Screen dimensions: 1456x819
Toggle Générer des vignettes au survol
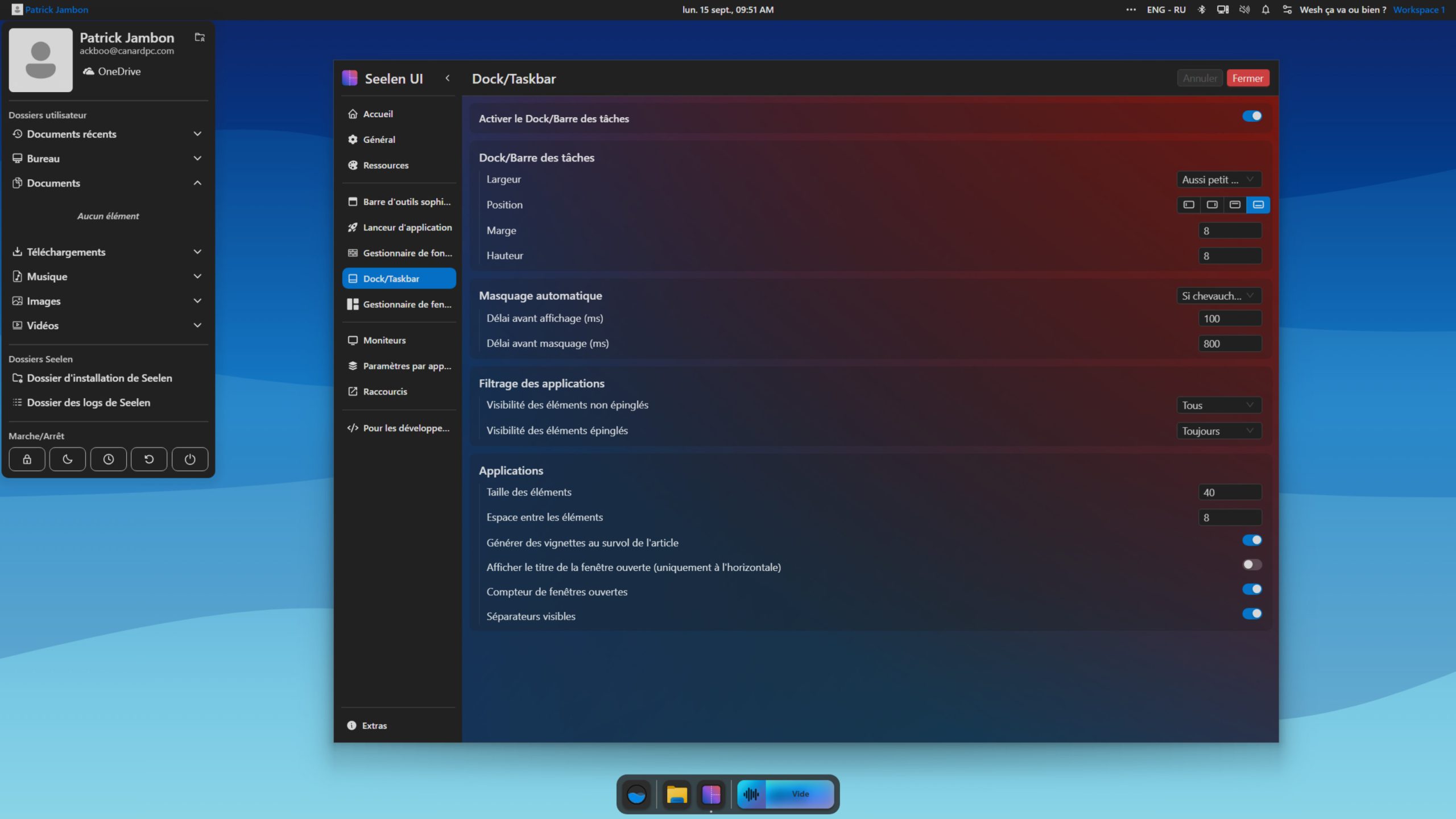pos(1252,540)
